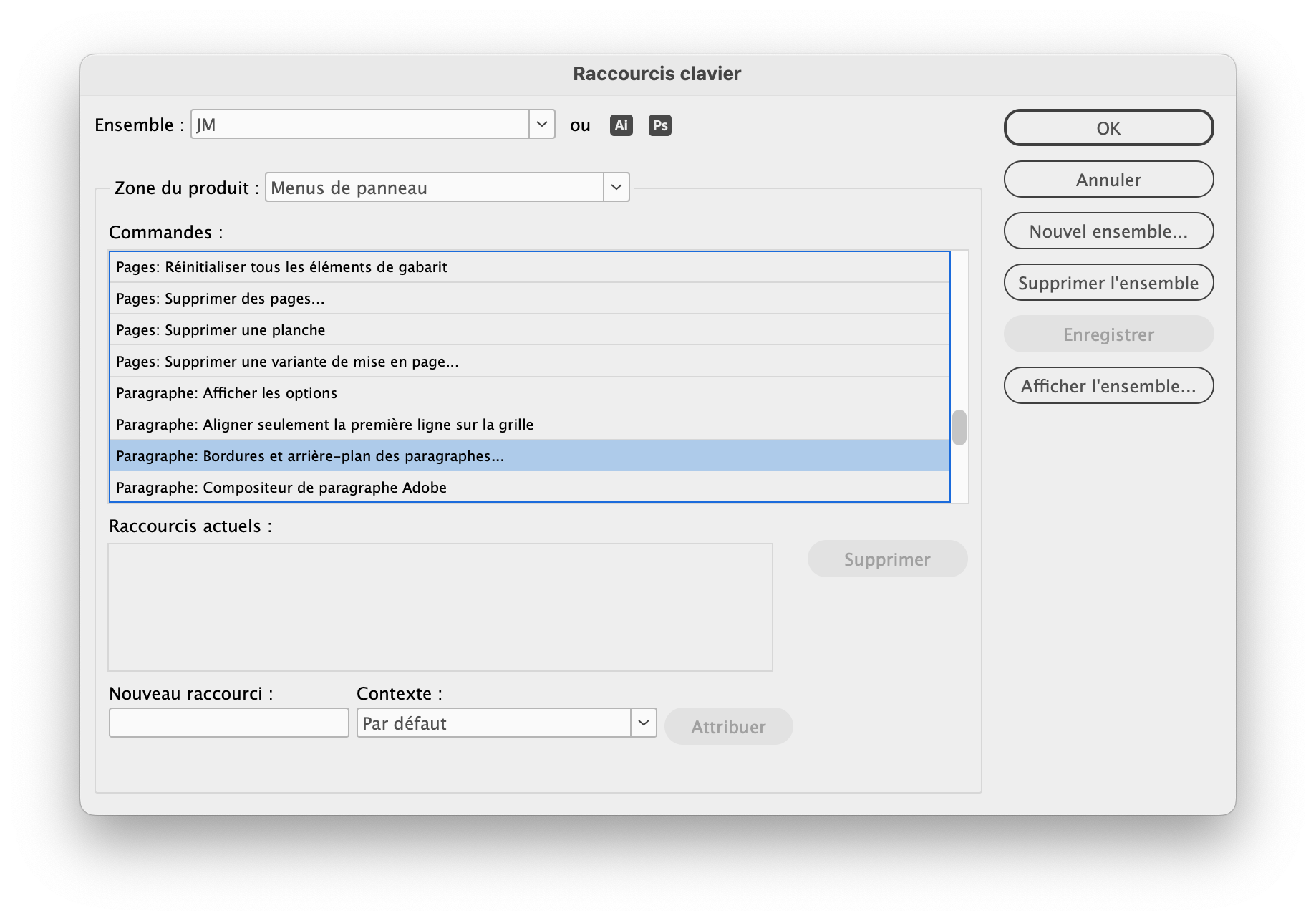
Task: Click Supprimer l'ensemble button
Action: pyautogui.click(x=1108, y=282)
